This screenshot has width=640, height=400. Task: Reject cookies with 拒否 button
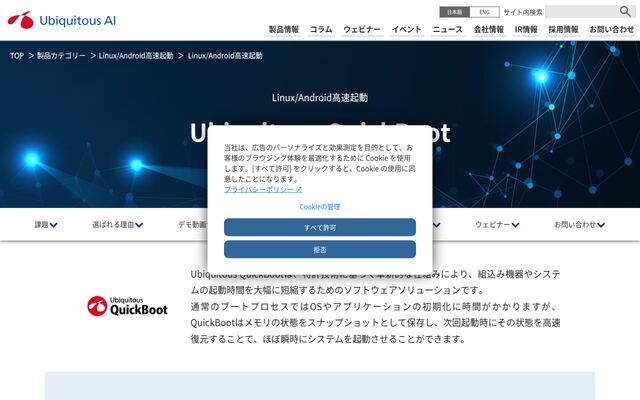pos(320,249)
